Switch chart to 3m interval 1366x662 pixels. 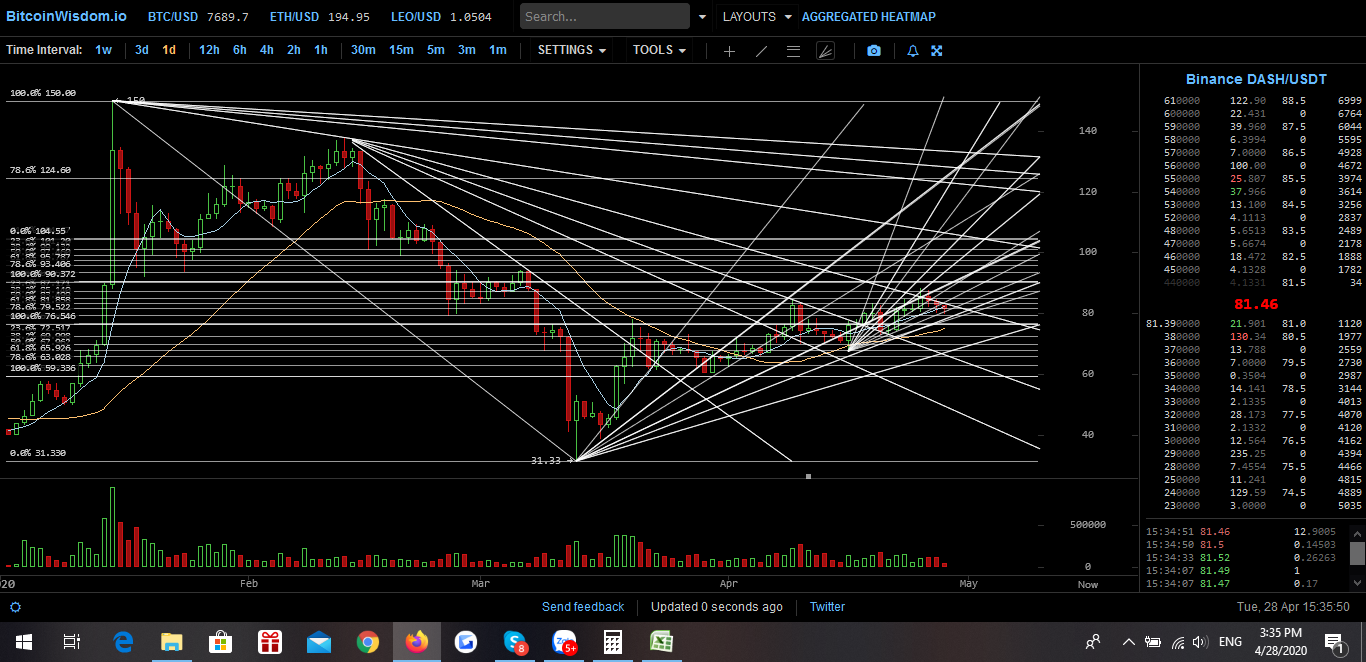coord(467,50)
